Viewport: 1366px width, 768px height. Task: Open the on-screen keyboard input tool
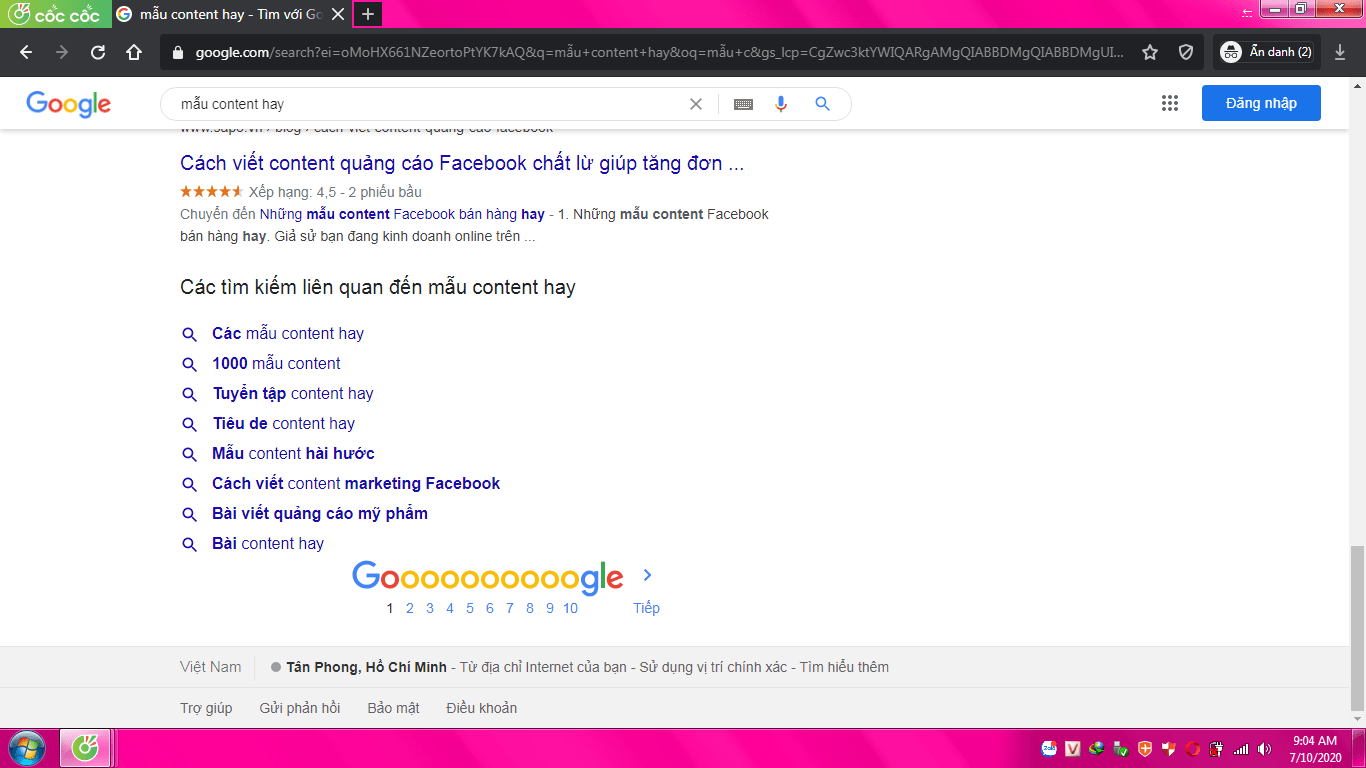pos(743,104)
